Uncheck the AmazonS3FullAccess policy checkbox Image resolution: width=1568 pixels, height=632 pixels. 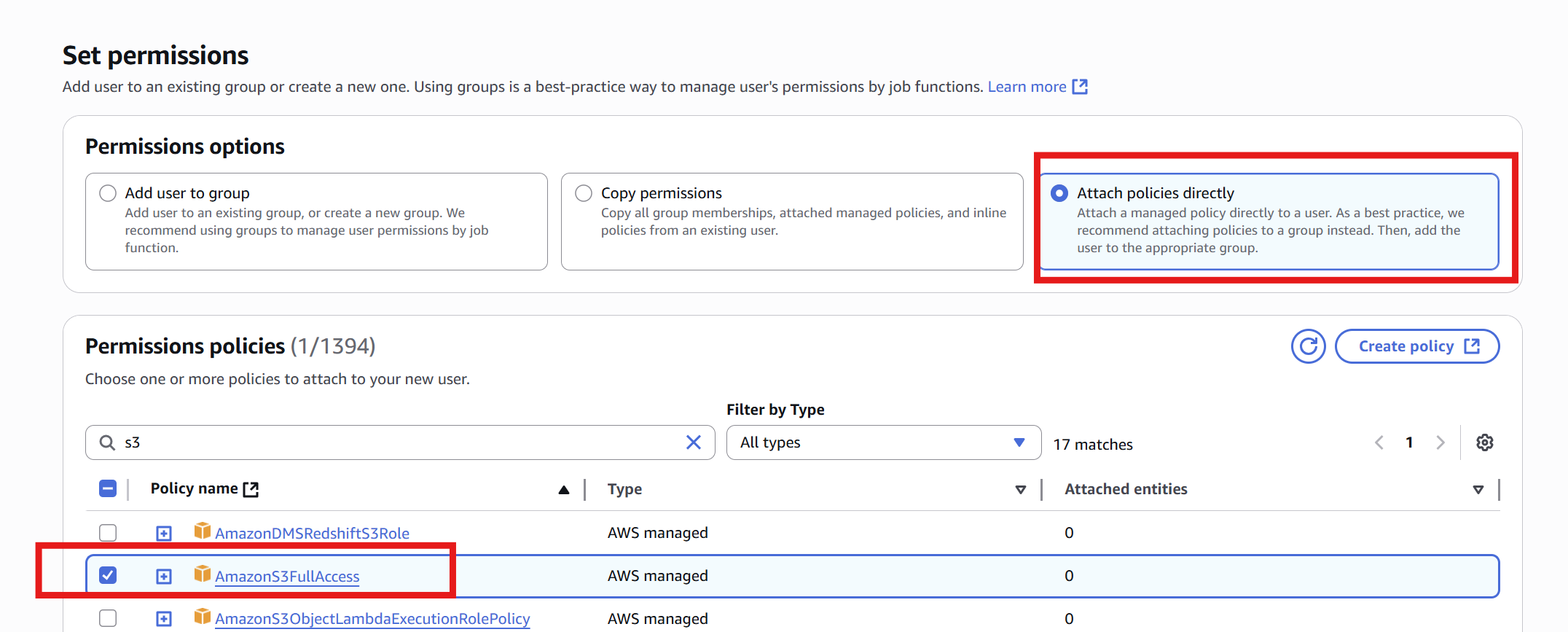(108, 575)
